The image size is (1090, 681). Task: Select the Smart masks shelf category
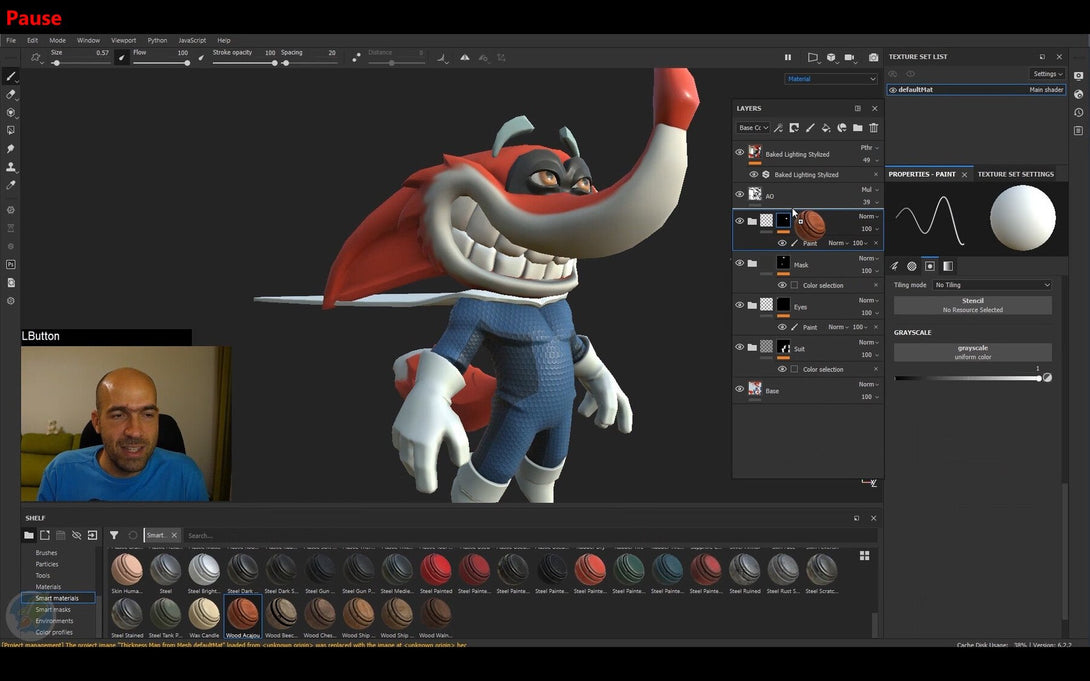53,609
